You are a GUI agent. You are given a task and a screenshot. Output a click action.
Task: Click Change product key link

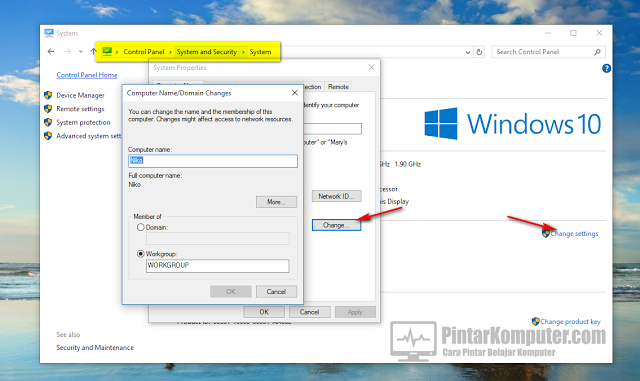click(x=570, y=322)
